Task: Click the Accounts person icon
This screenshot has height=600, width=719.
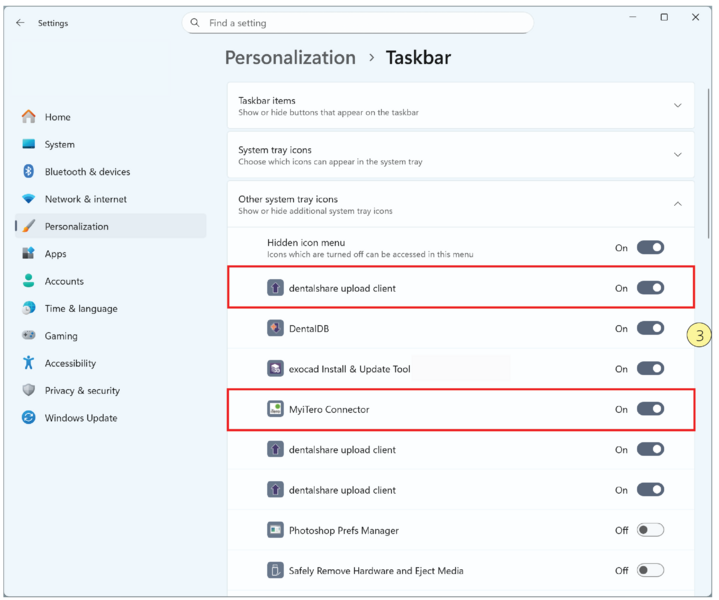Action: 28,281
